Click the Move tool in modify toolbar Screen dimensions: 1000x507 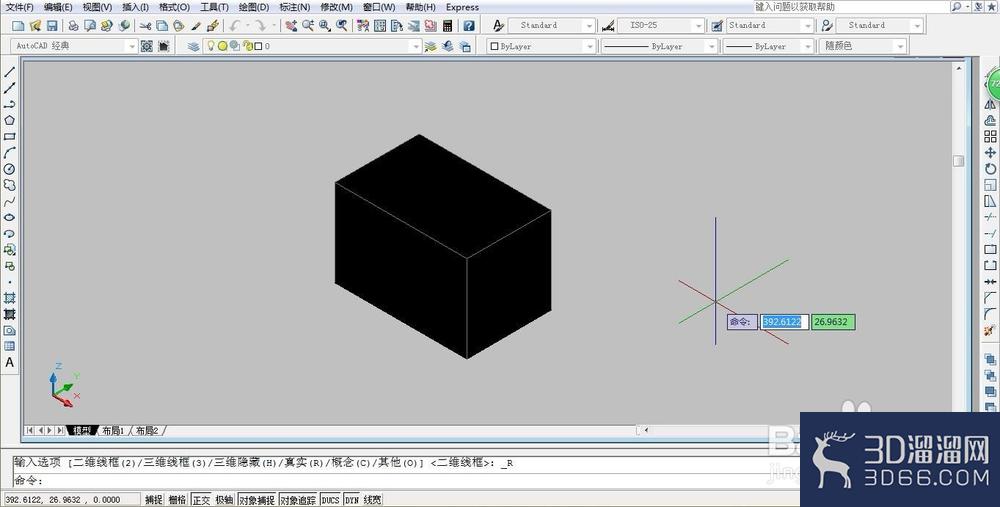point(990,152)
